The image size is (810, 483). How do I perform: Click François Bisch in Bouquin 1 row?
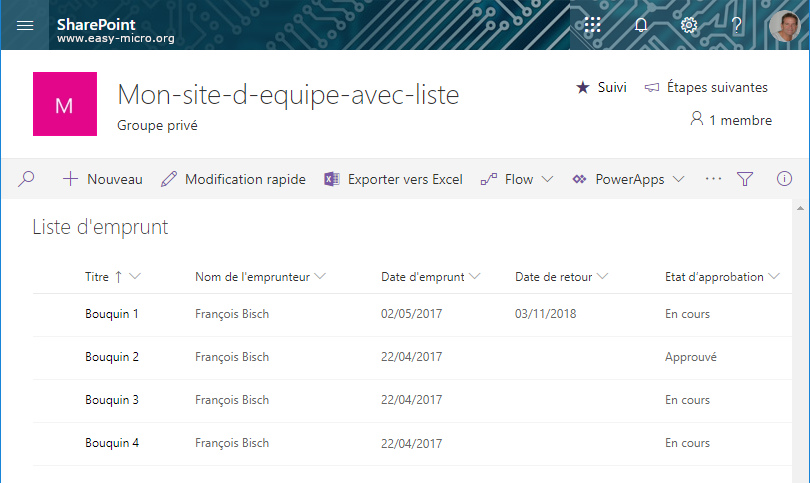point(232,314)
